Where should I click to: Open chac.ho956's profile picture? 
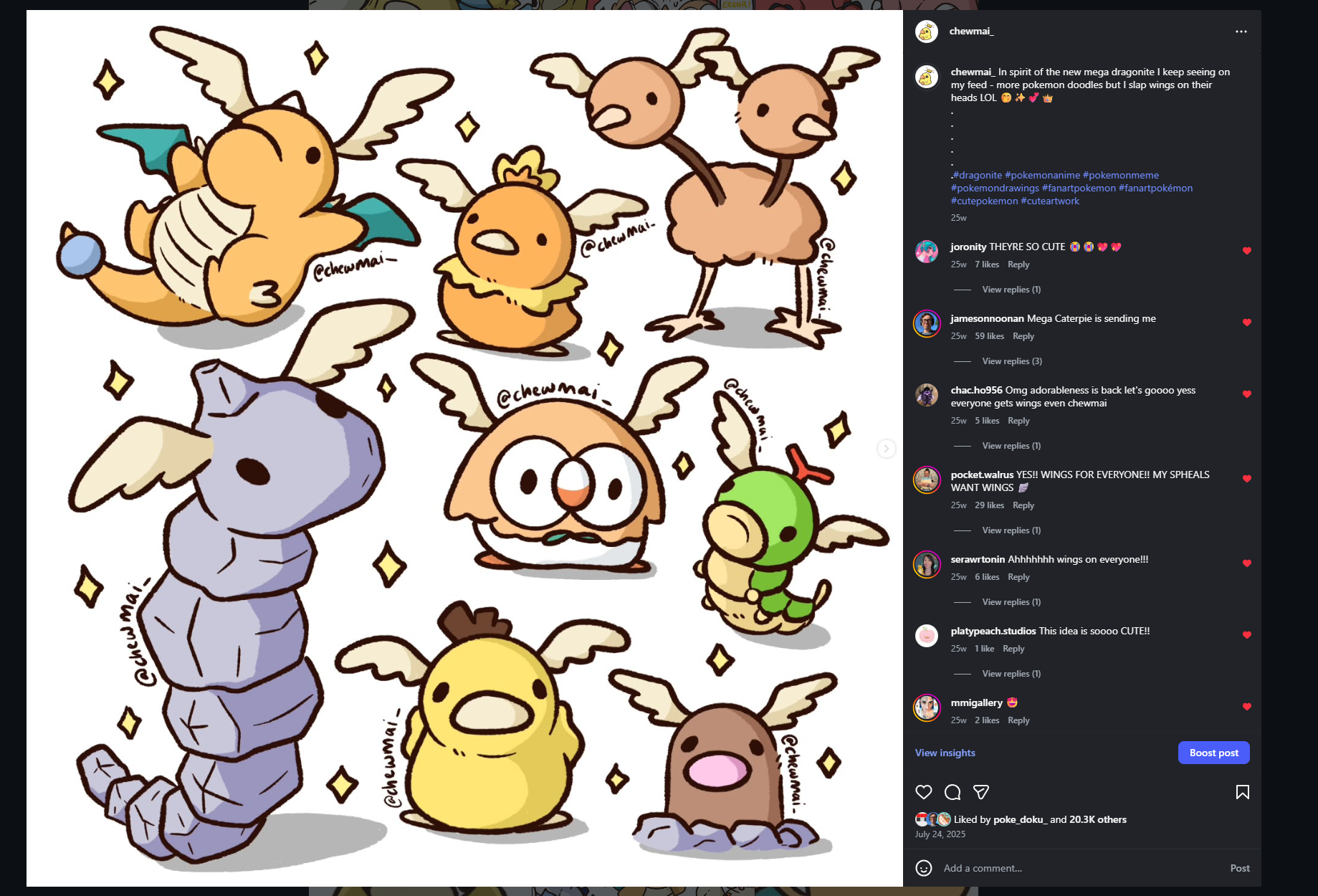tap(927, 395)
